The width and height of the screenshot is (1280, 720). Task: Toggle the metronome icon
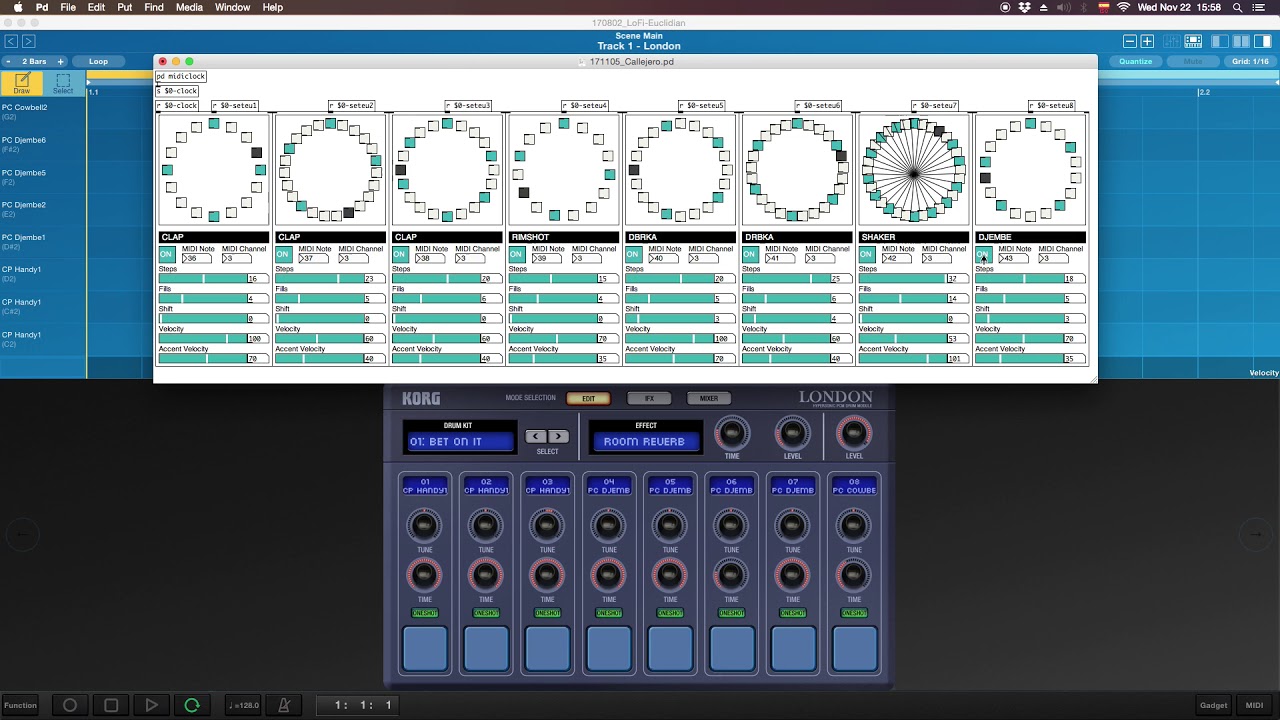[284, 705]
